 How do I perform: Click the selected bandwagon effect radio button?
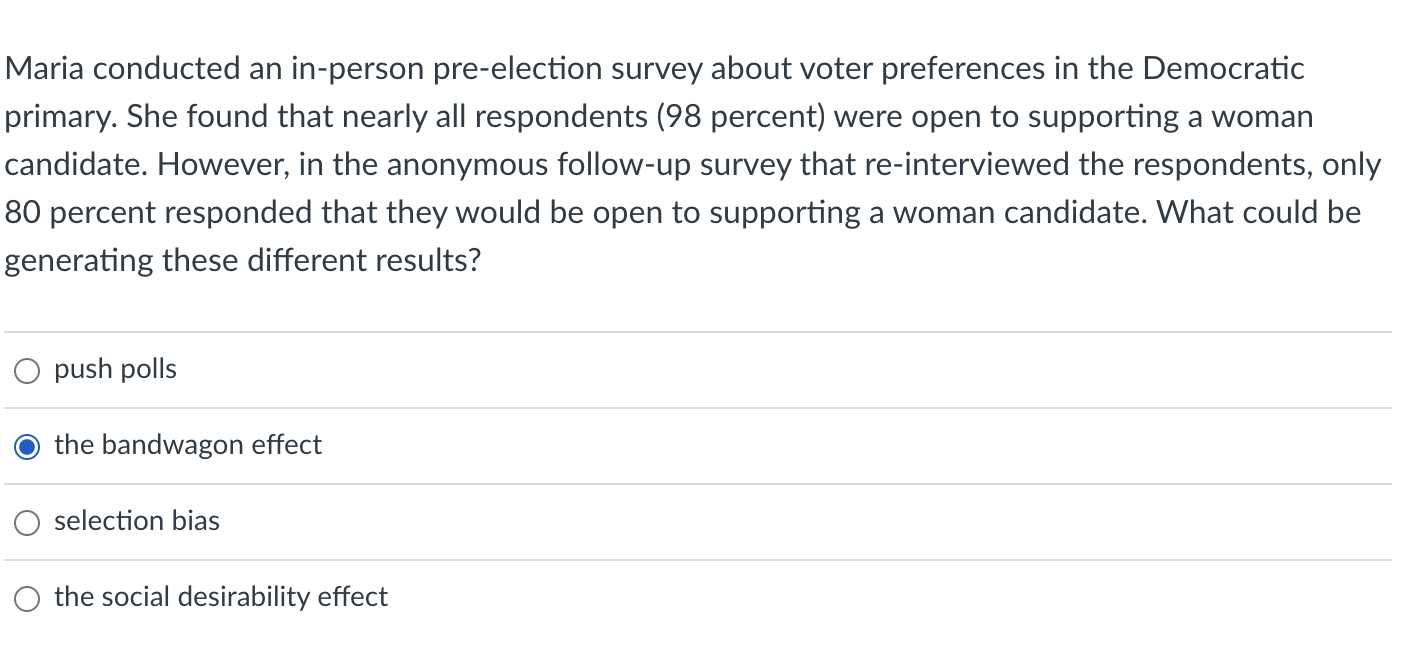click(x=27, y=447)
